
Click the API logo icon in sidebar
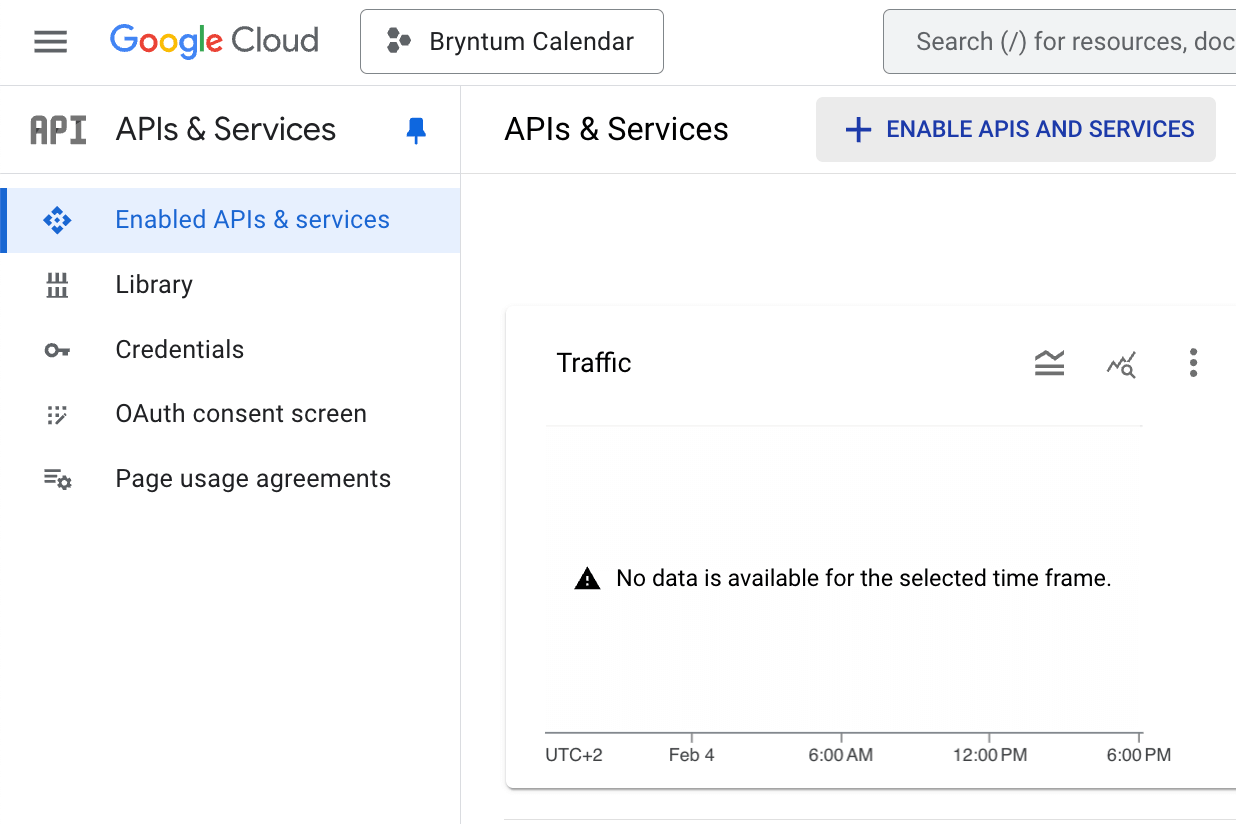click(x=58, y=130)
